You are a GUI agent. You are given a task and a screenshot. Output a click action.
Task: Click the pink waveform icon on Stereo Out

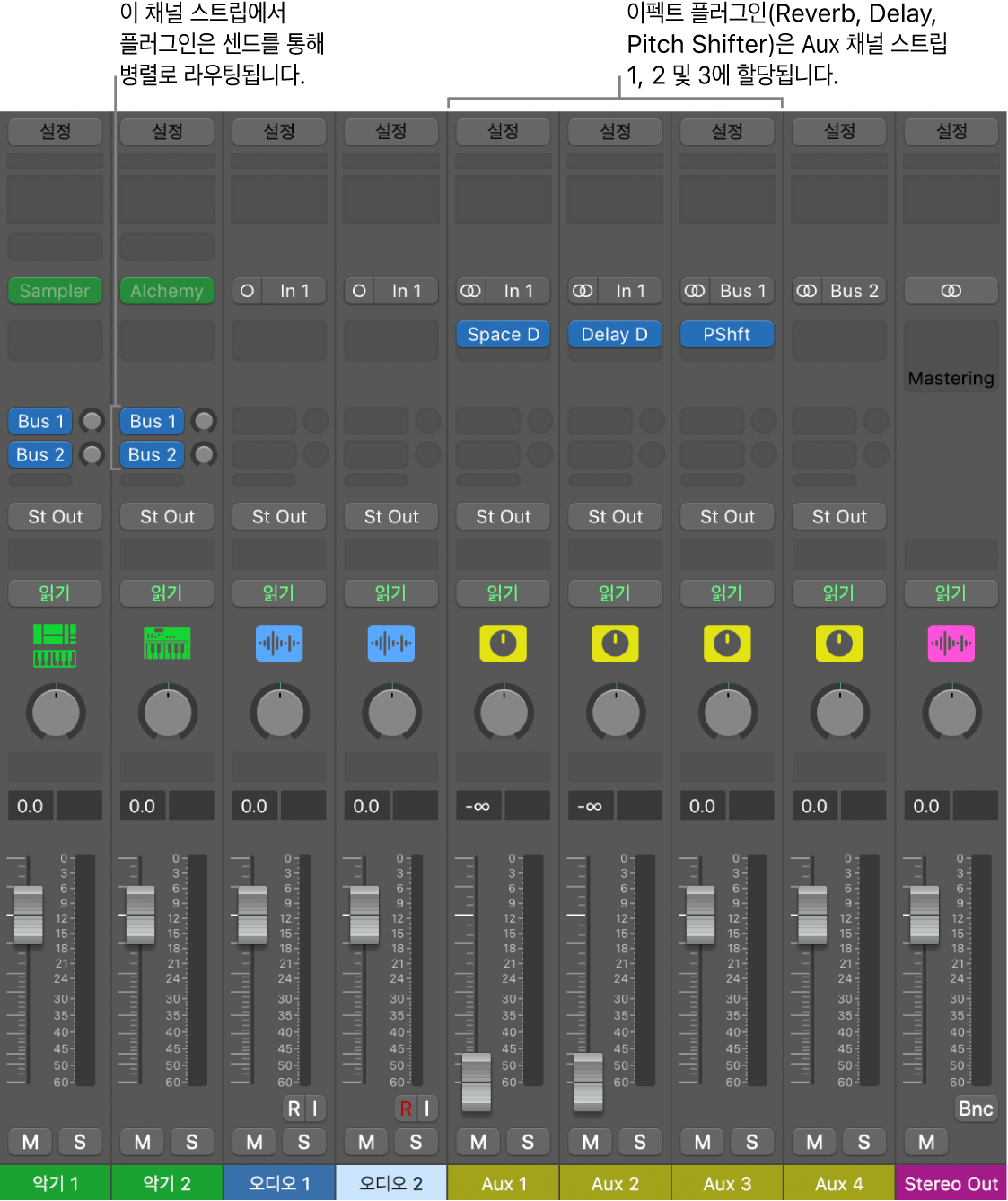coord(951,644)
